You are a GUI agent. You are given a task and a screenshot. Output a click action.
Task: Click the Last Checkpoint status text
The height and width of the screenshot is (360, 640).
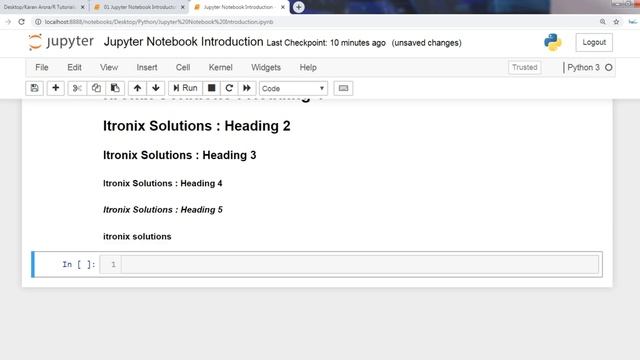[x=326, y=43]
